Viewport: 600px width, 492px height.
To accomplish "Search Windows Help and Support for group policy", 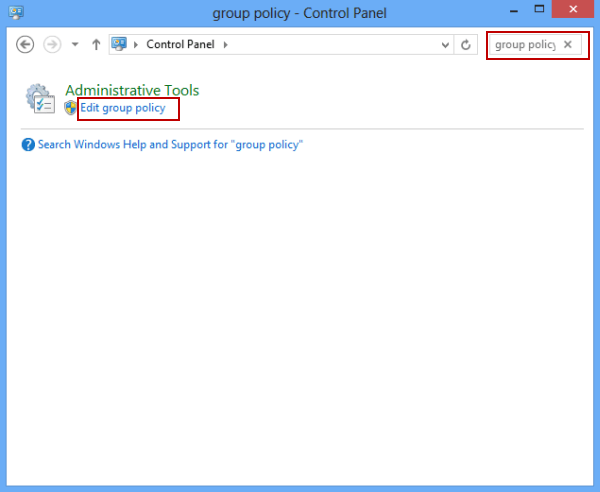I will tap(170, 145).
